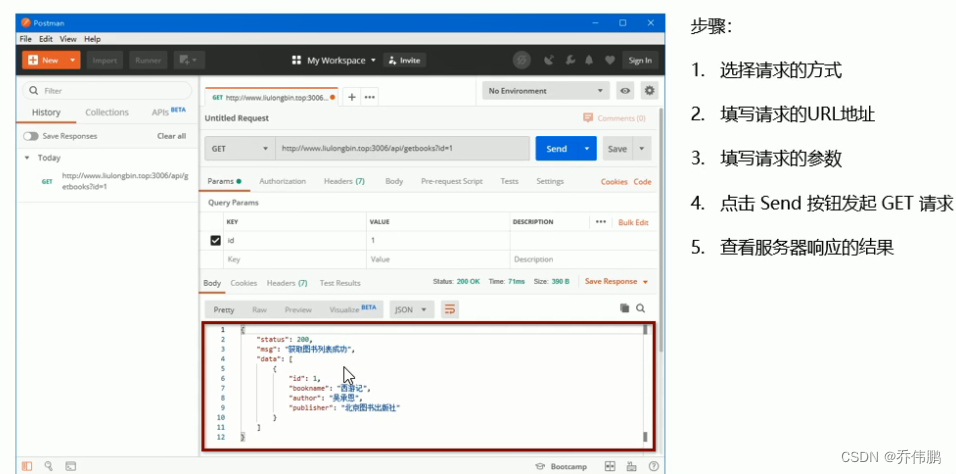Image resolution: width=956 pixels, height=474 pixels.
Task: Open the View menu
Action: coord(68,39)
